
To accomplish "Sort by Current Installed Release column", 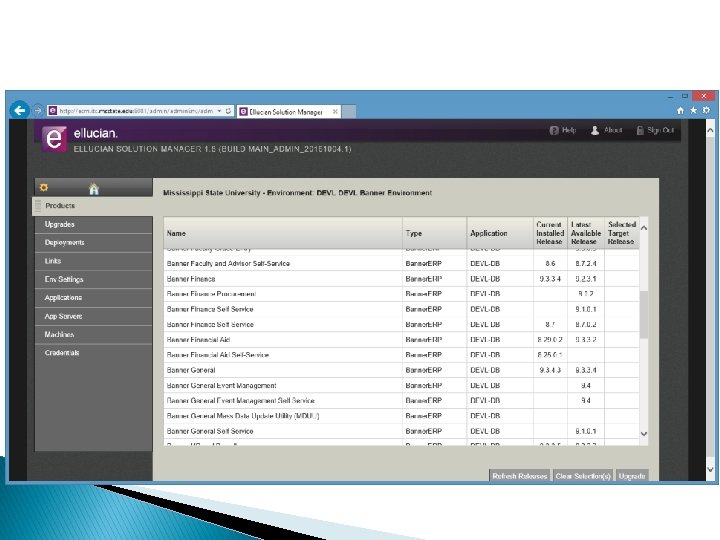I will 550,233.
